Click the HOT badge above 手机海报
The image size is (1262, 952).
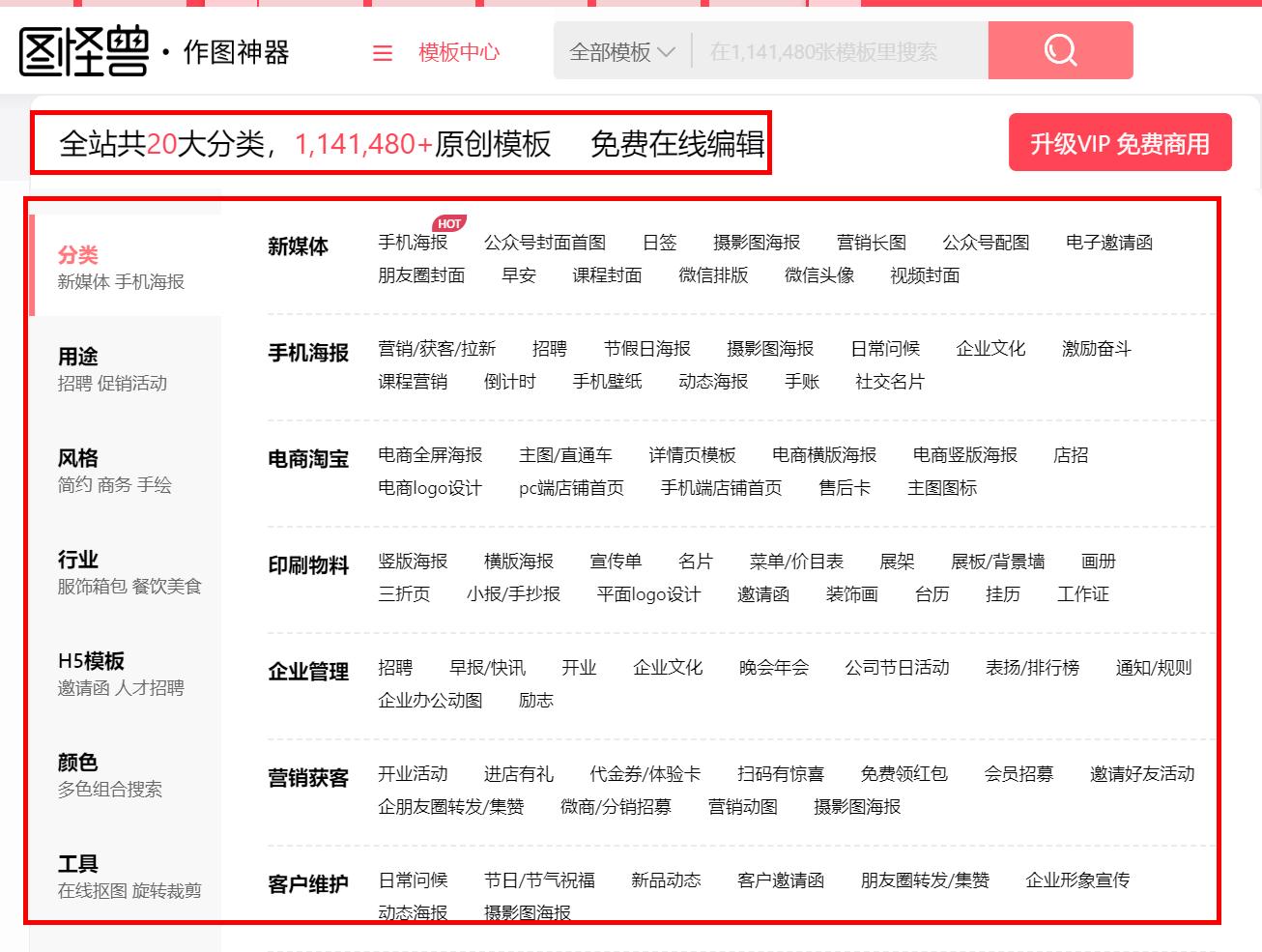[x=447, y=222]
